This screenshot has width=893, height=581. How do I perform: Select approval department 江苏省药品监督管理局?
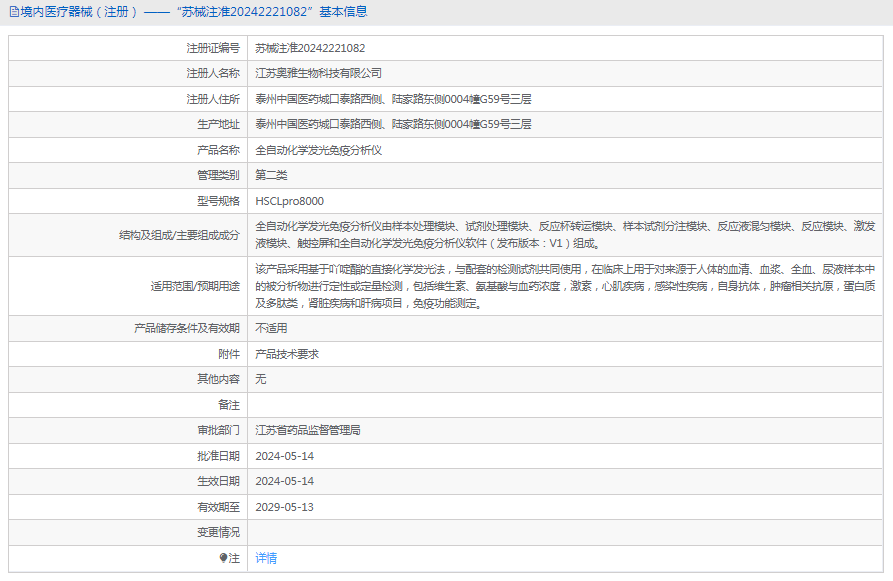(308, 430)
